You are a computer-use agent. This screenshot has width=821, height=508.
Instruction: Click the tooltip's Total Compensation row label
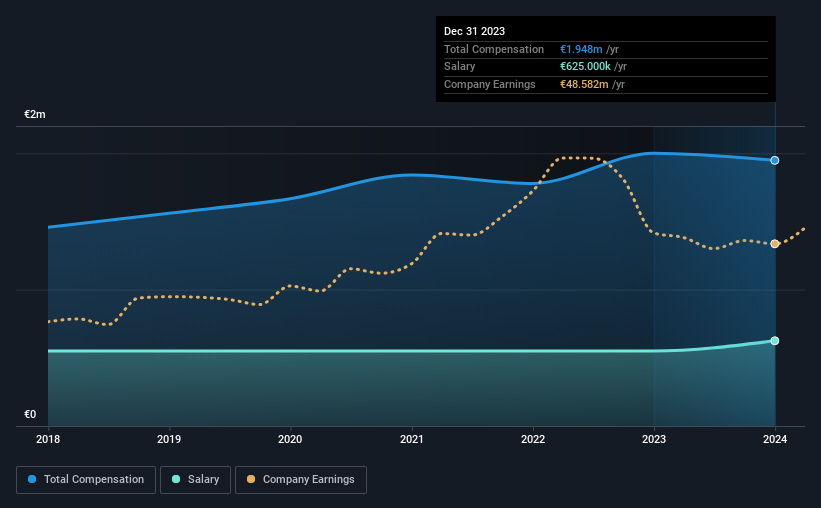tap(494, 49)
